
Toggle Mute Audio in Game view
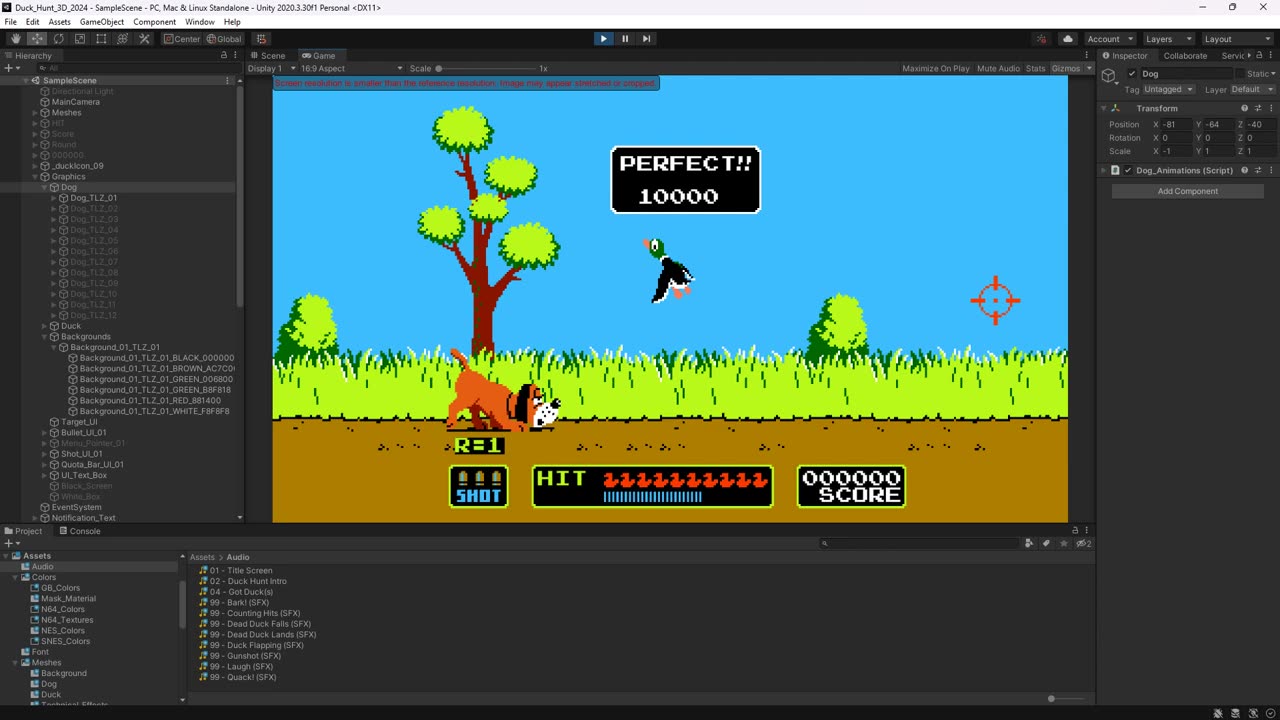point(998,69)
